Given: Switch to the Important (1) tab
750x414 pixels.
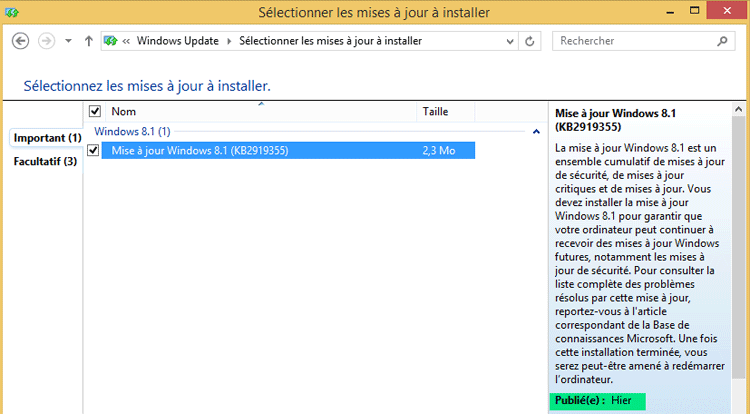Looking at the screenshot, I should point(47,137).
